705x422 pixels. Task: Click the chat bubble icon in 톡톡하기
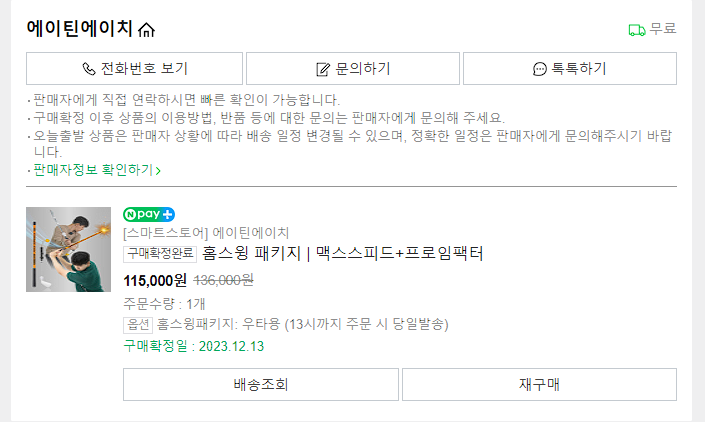(x=540, y=69)
